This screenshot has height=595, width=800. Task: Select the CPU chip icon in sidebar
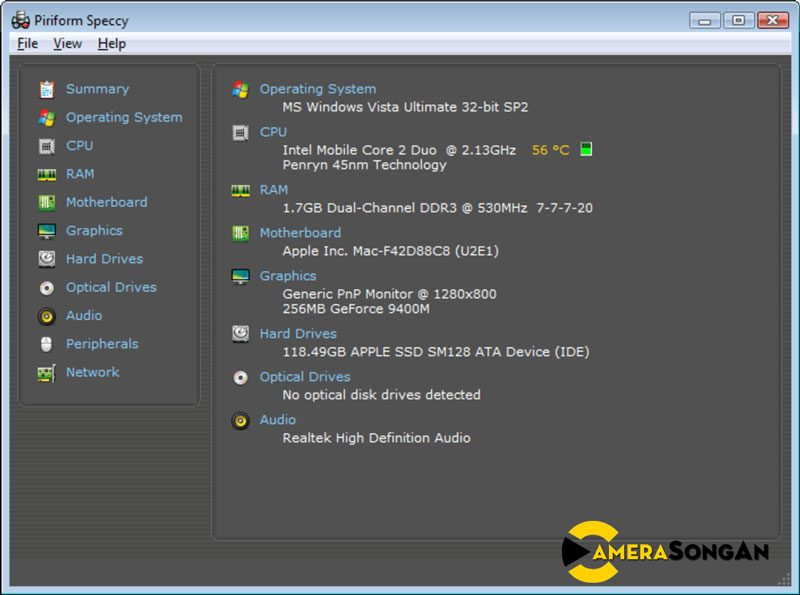46,146
